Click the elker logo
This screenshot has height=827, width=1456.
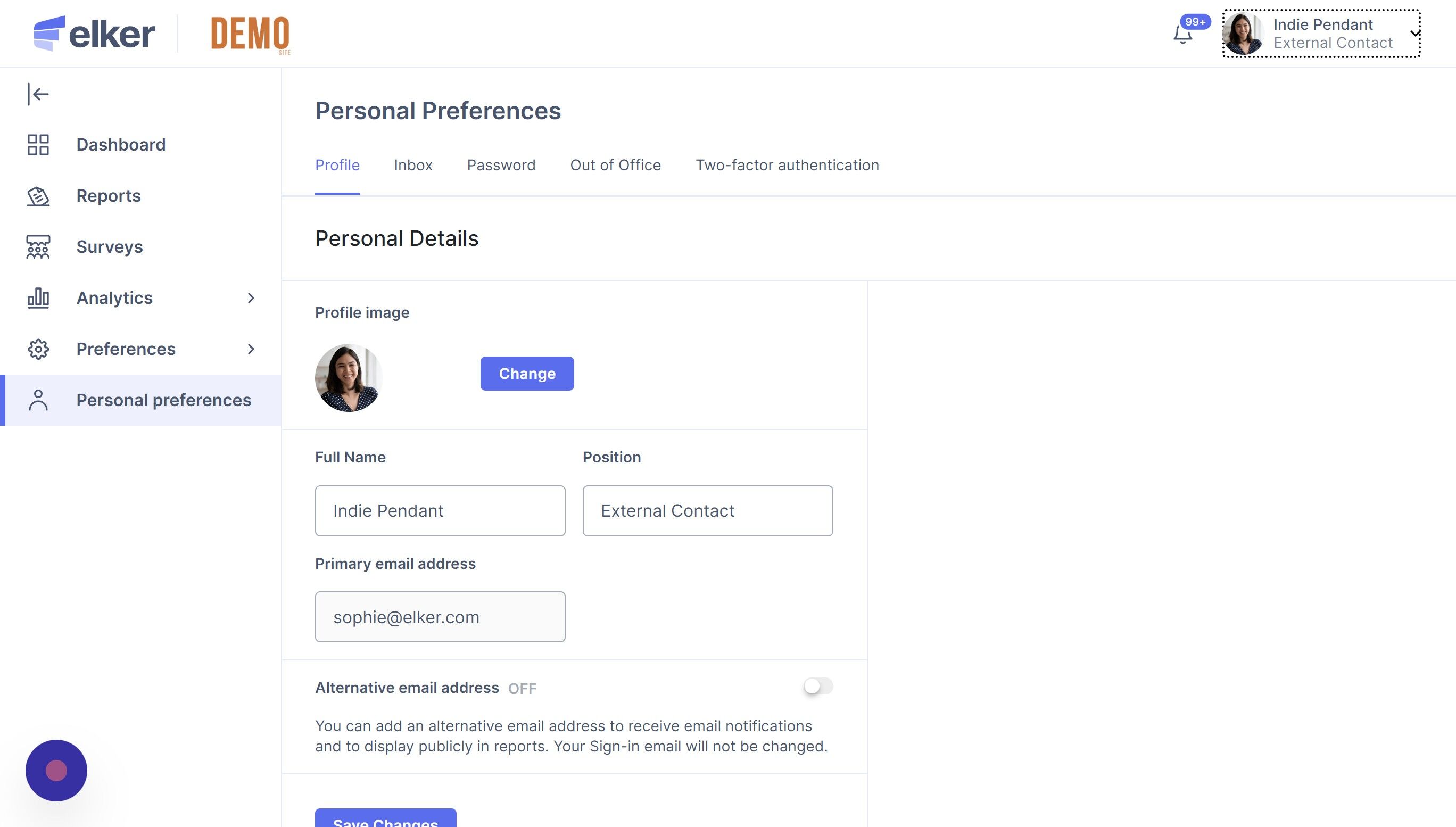click(94, 34)
